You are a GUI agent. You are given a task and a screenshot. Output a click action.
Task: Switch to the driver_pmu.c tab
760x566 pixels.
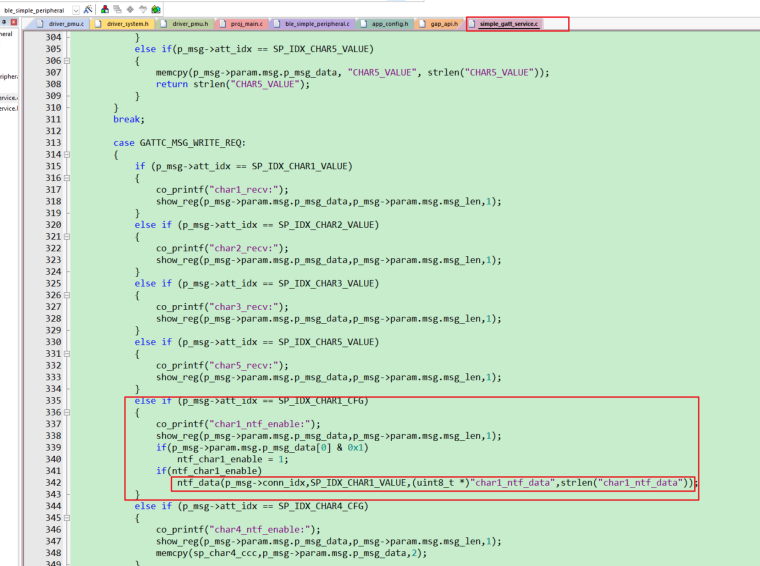coord(61,24)
